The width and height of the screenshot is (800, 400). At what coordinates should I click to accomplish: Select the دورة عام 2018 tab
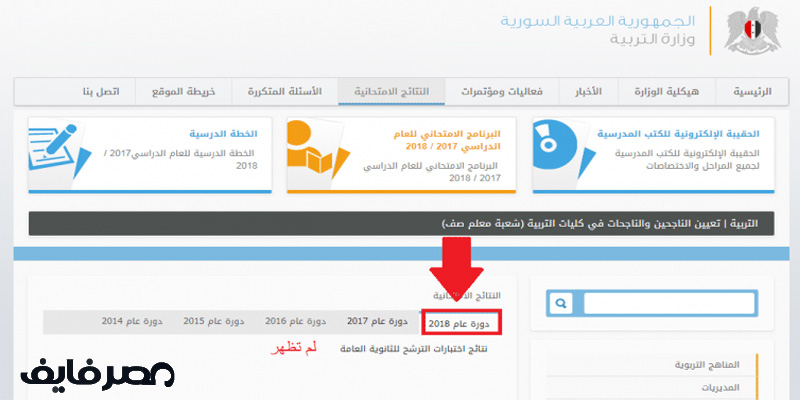point(459,322)
